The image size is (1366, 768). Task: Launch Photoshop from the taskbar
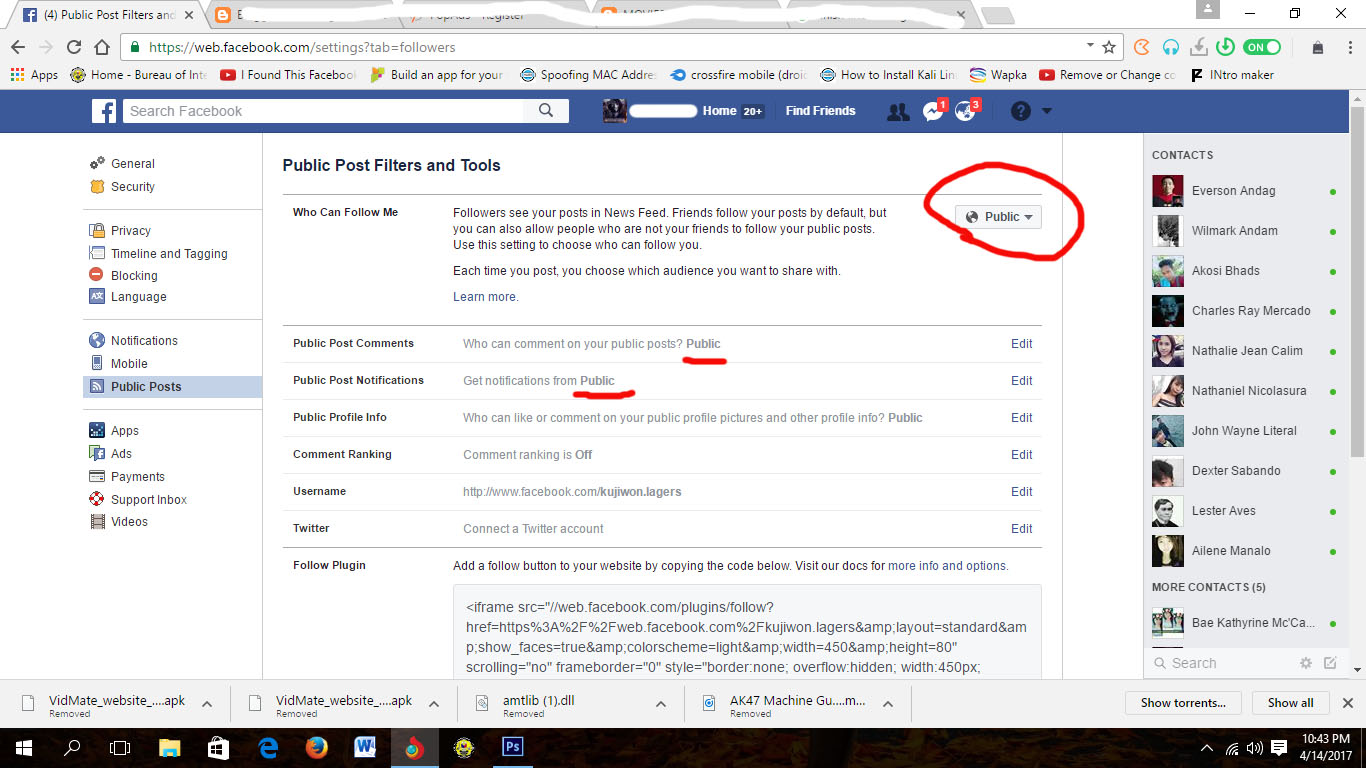[512, 747]
